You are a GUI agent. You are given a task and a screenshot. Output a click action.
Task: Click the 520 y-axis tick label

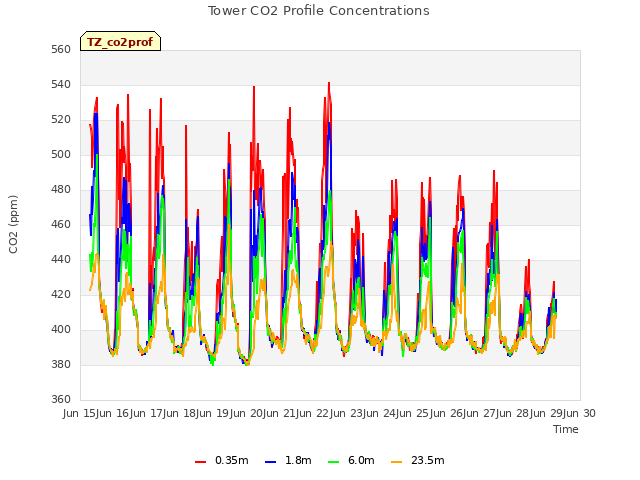(61, 120)
